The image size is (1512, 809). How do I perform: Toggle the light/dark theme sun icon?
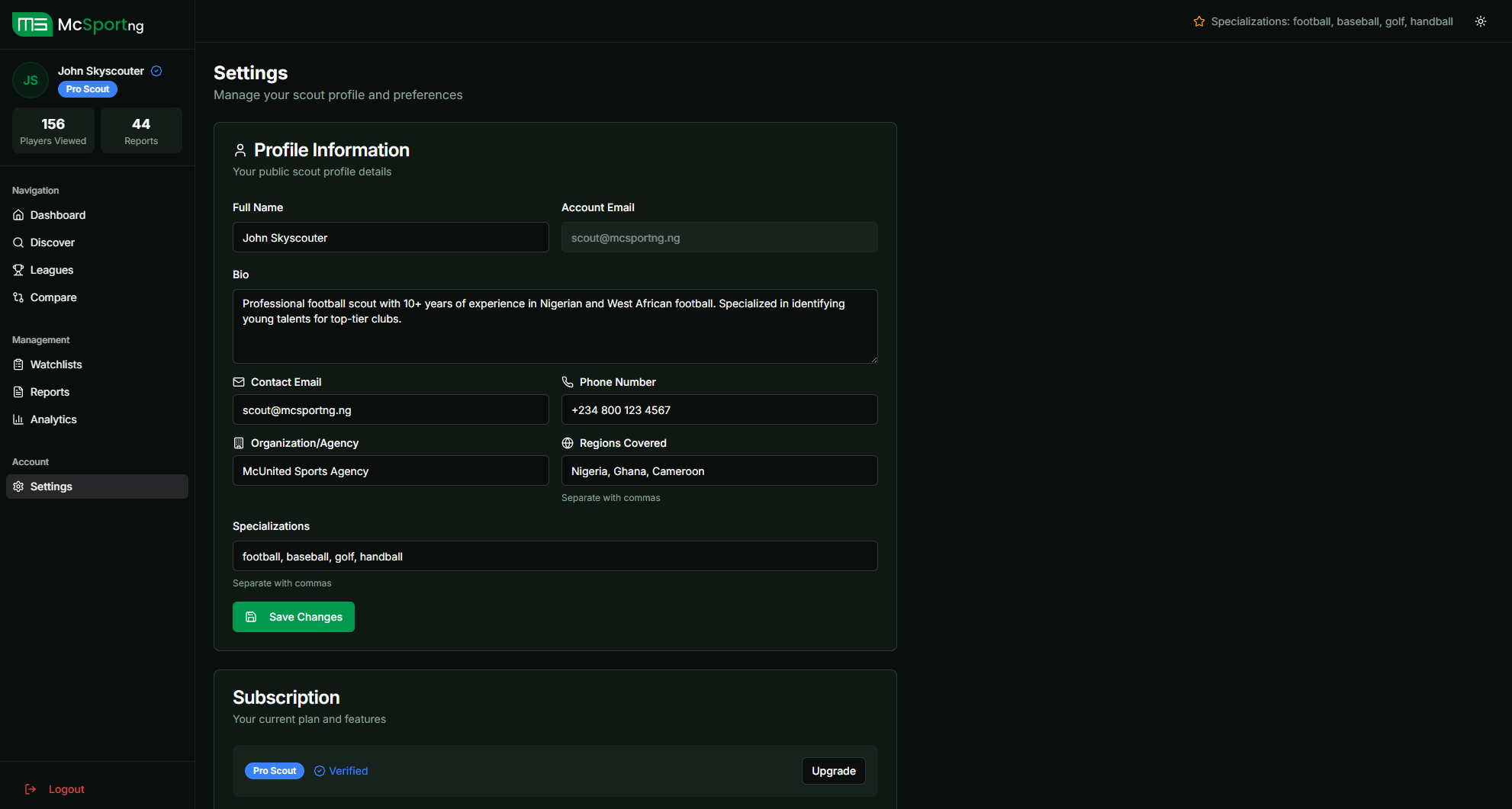pos(1480,21)
